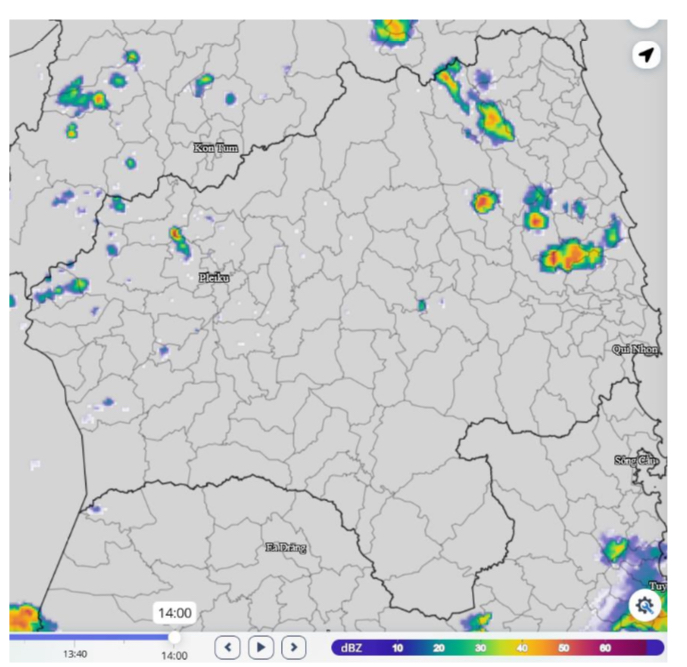
Task: Click the Sông Cầu map label
Action: (x=637, y=460)
